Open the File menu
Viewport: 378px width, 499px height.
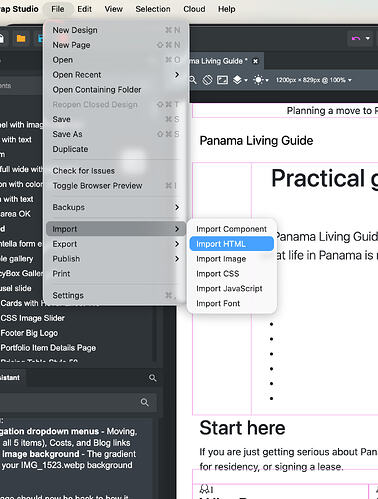pos(58,9)
